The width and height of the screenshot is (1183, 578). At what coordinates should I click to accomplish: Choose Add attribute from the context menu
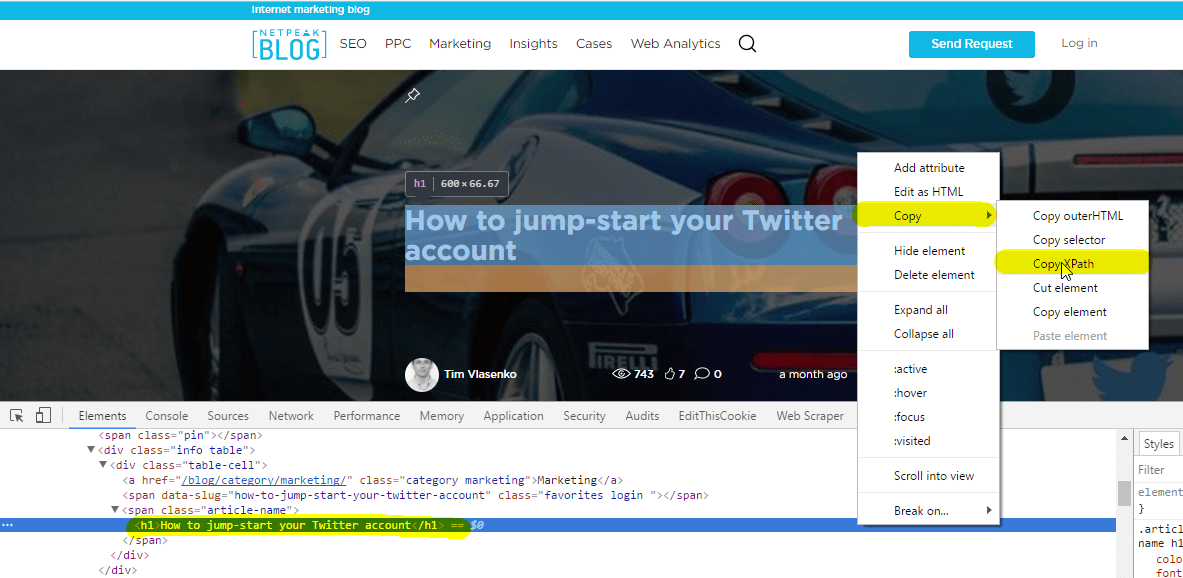(x=929, y=168)
